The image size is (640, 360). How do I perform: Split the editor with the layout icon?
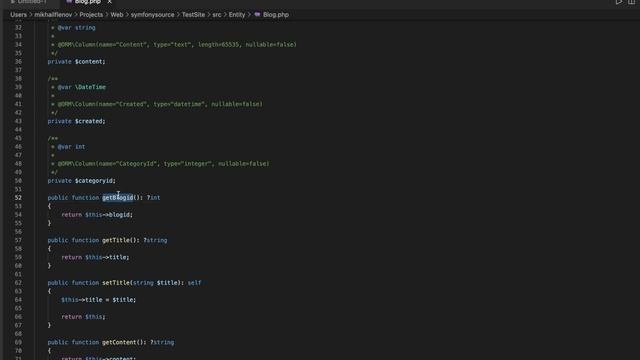631,2
